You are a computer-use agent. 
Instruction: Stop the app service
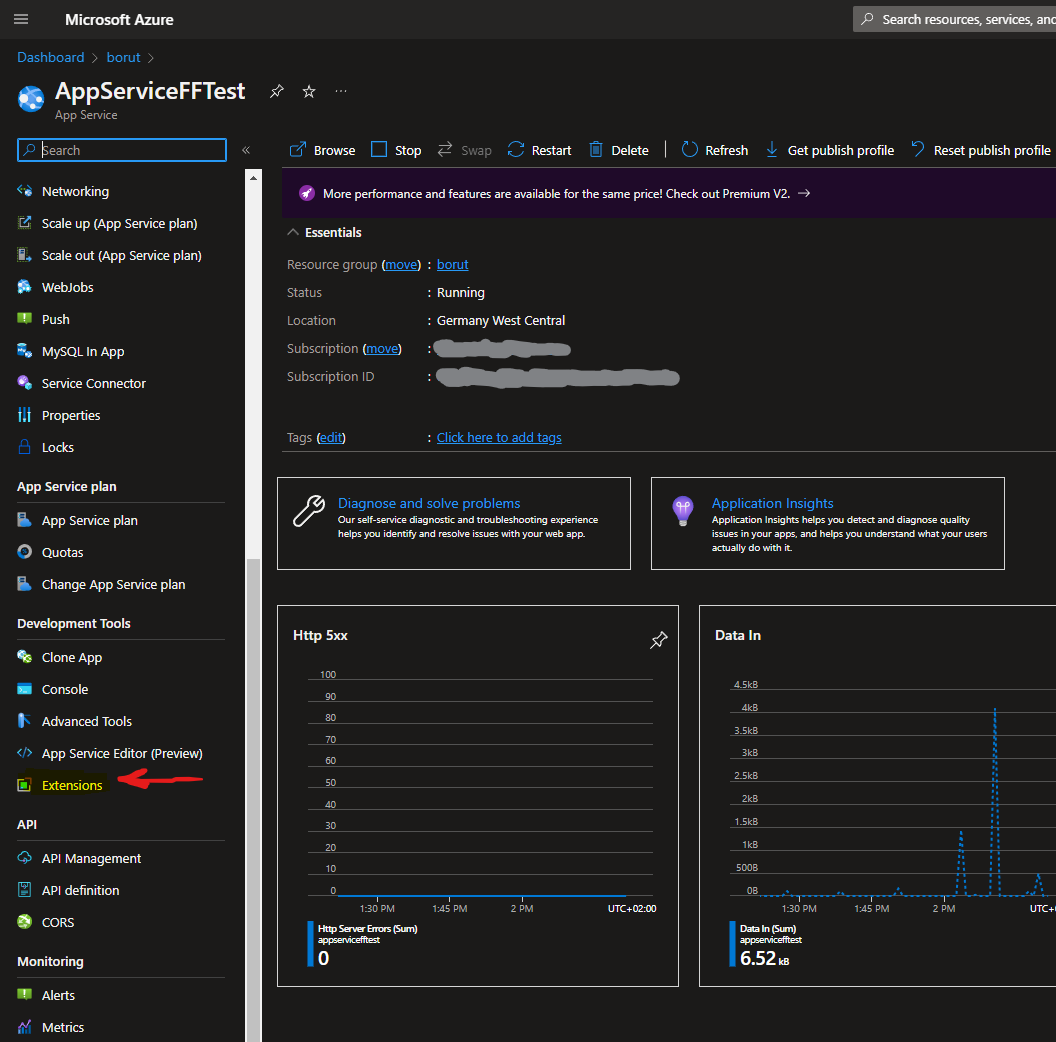(x=396, y=150)
